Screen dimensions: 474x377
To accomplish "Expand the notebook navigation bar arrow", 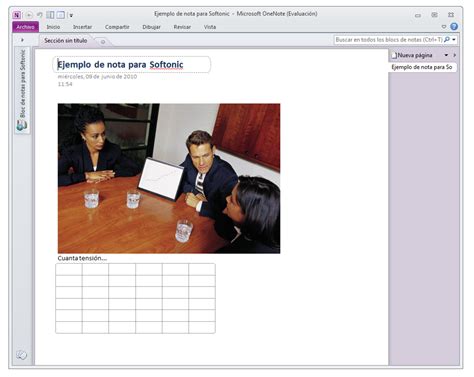I will tap(22, 40).
